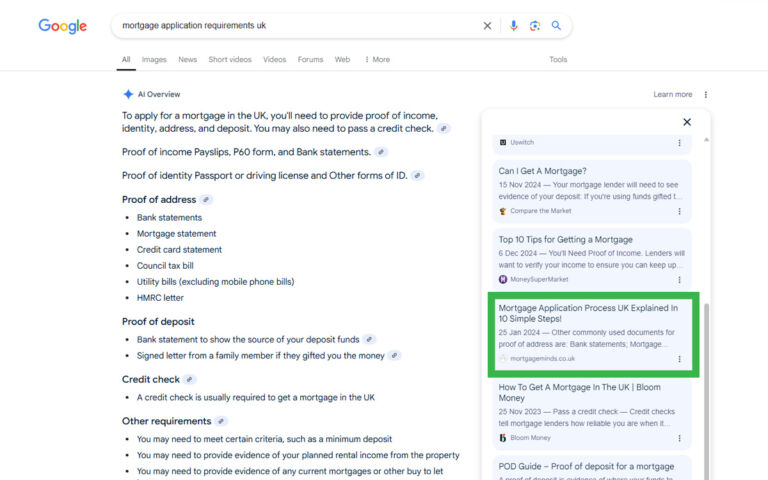Close the sources side panel
Image resolution: width=768 pixels, height=480 pixels.
(x=687, y=122)
